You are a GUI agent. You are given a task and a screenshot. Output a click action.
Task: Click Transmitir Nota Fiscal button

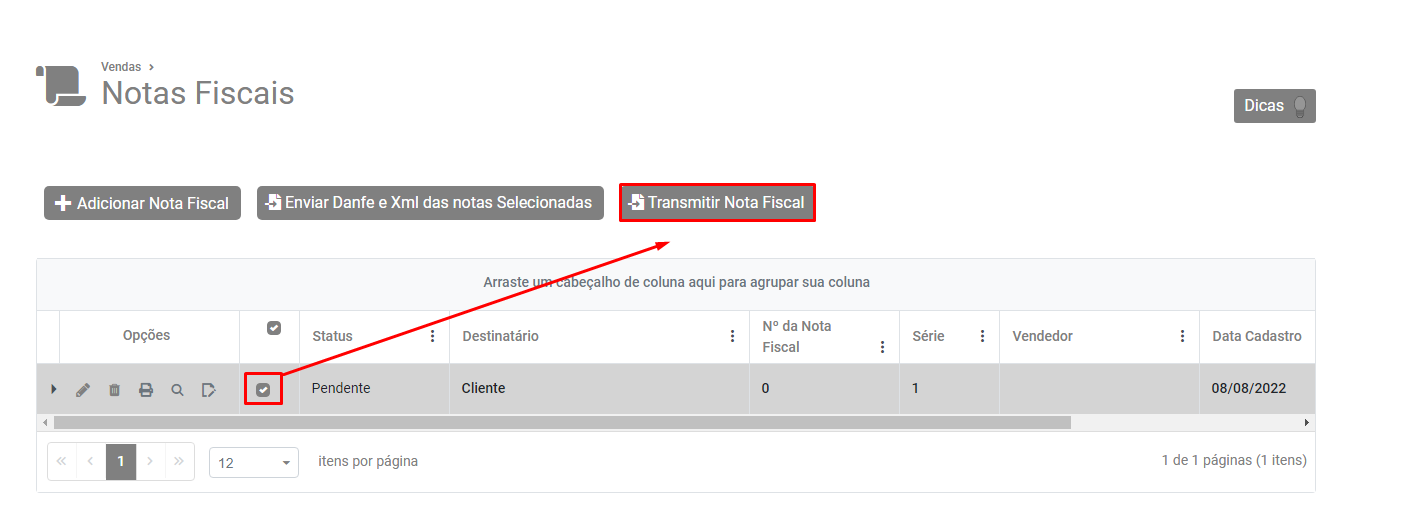(x=717, y=202)
